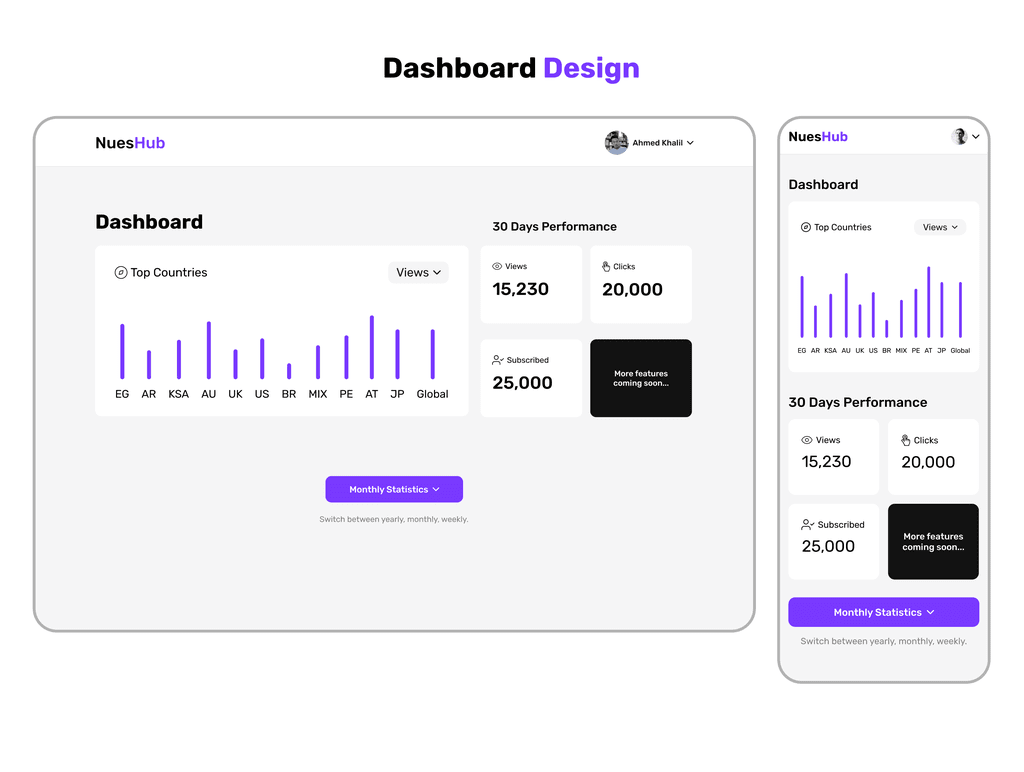Click the user-check icon on desktop Subscribed card
This screenshot has height=772, width=1024.
498,360
